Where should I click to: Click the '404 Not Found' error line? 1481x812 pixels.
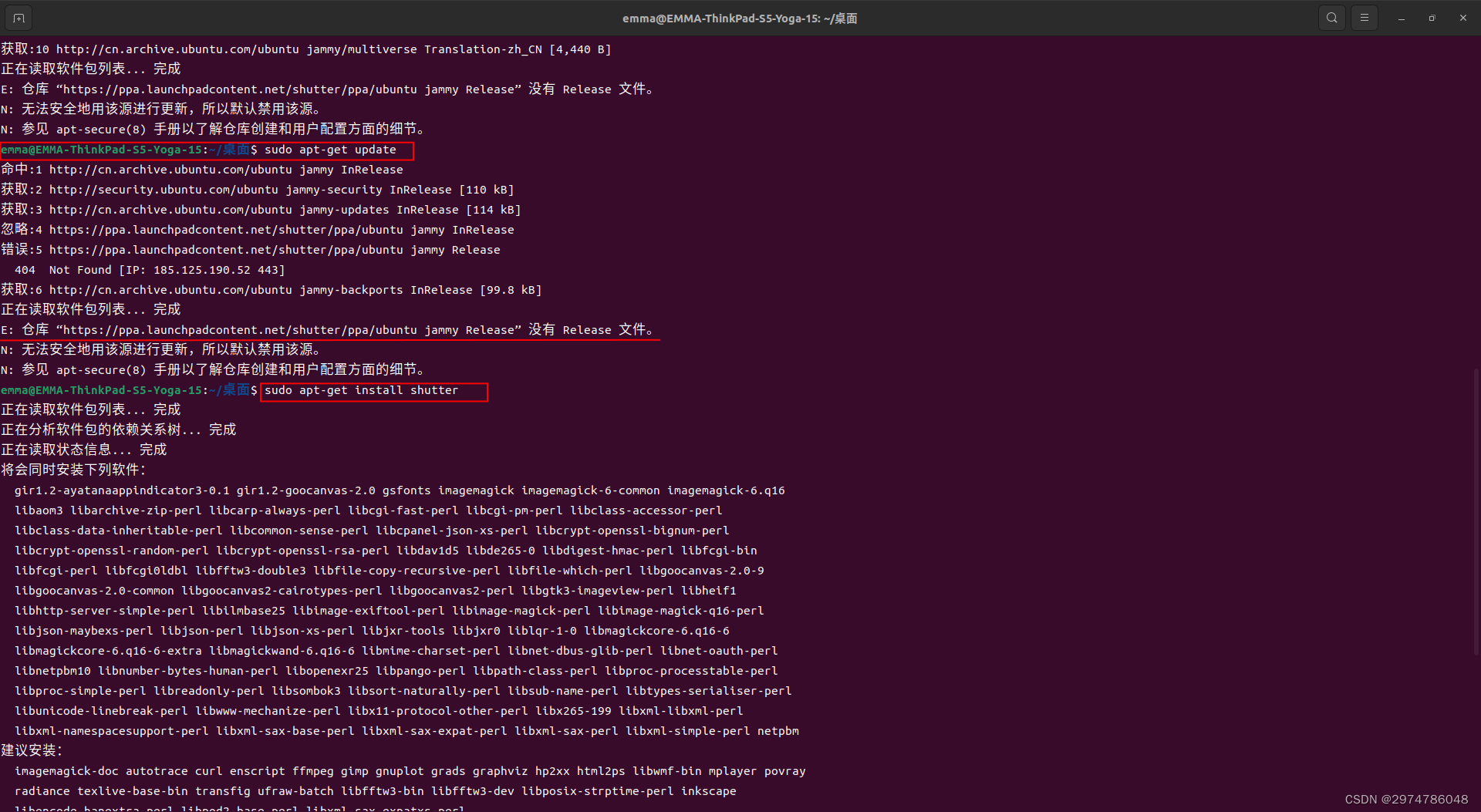(150, 270)
